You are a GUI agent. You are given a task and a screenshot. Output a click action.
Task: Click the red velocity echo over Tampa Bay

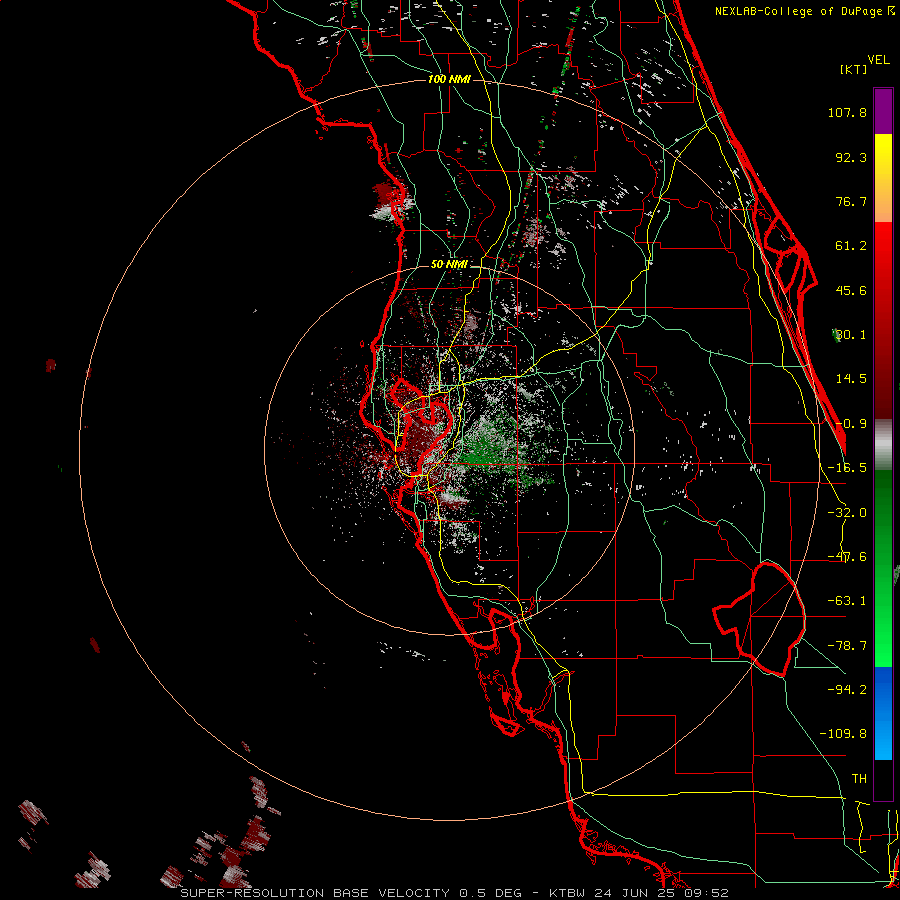(x=424, y=436)
